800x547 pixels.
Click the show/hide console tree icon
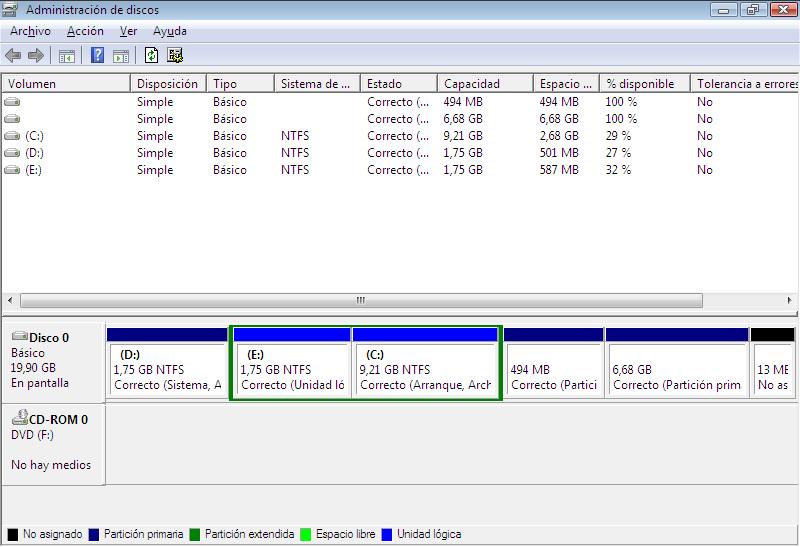(x=67, y=56)
